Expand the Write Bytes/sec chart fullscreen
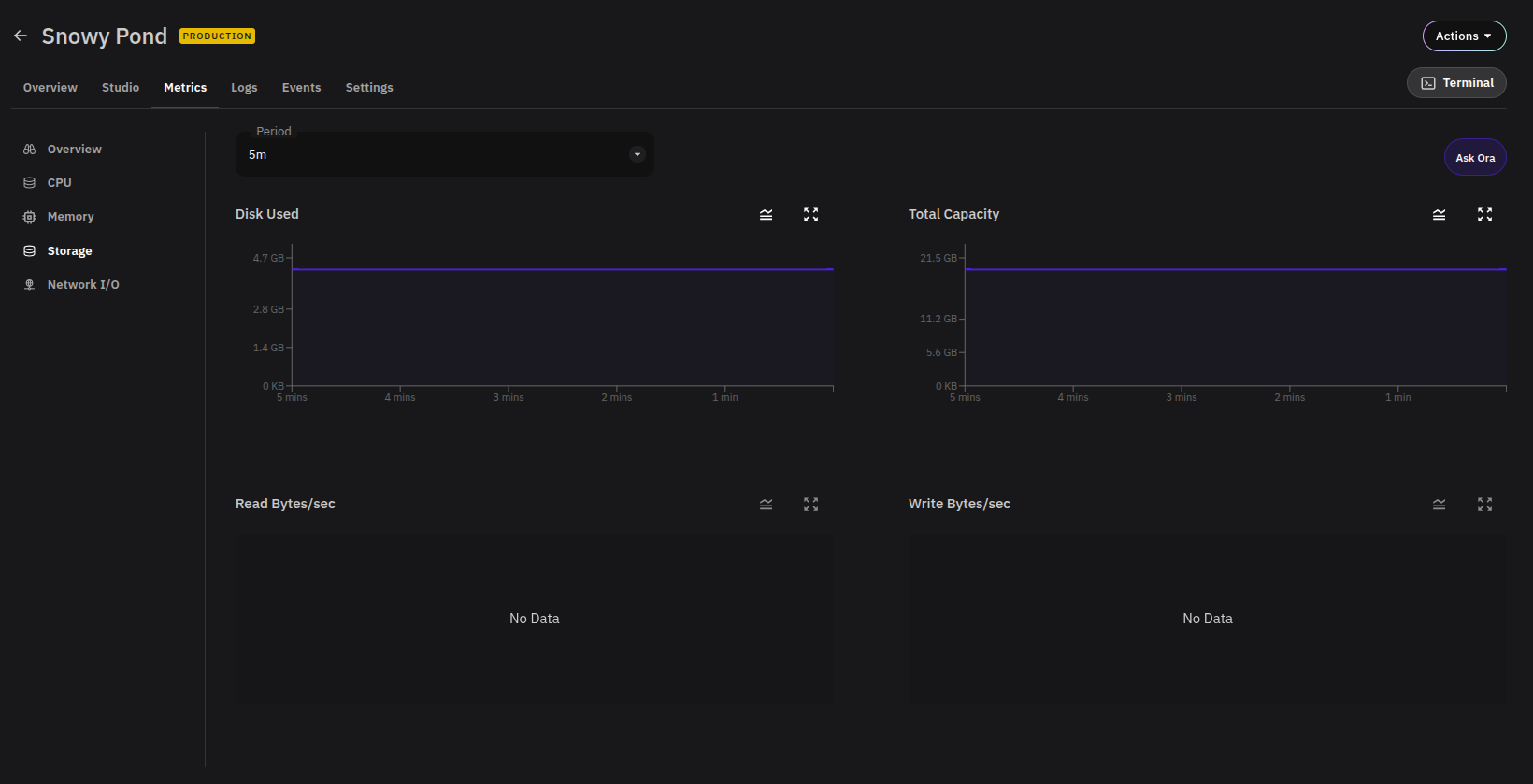Viewport: 1533px width, 784px height. [x=1484, y=505]
